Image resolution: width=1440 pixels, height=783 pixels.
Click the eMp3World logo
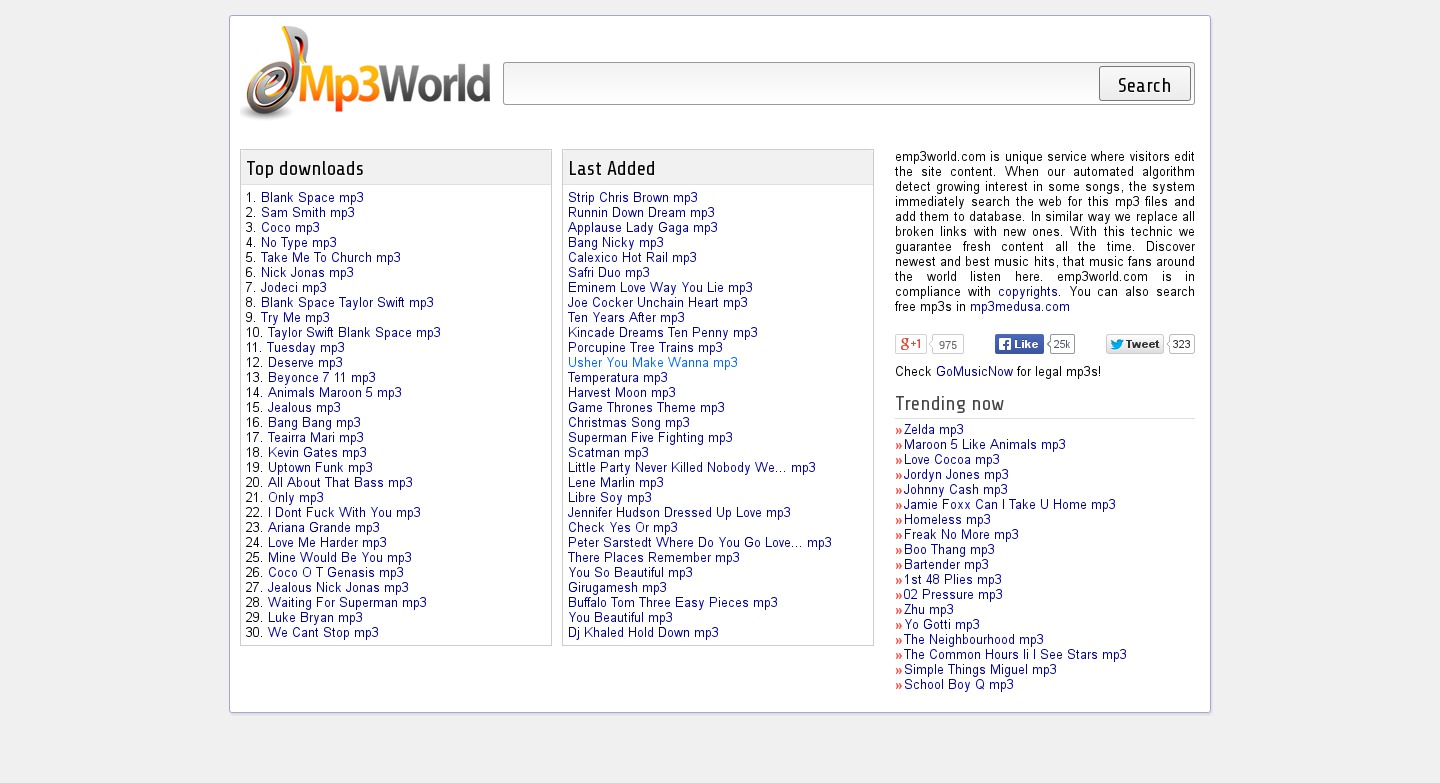click(x=365, y=73)
